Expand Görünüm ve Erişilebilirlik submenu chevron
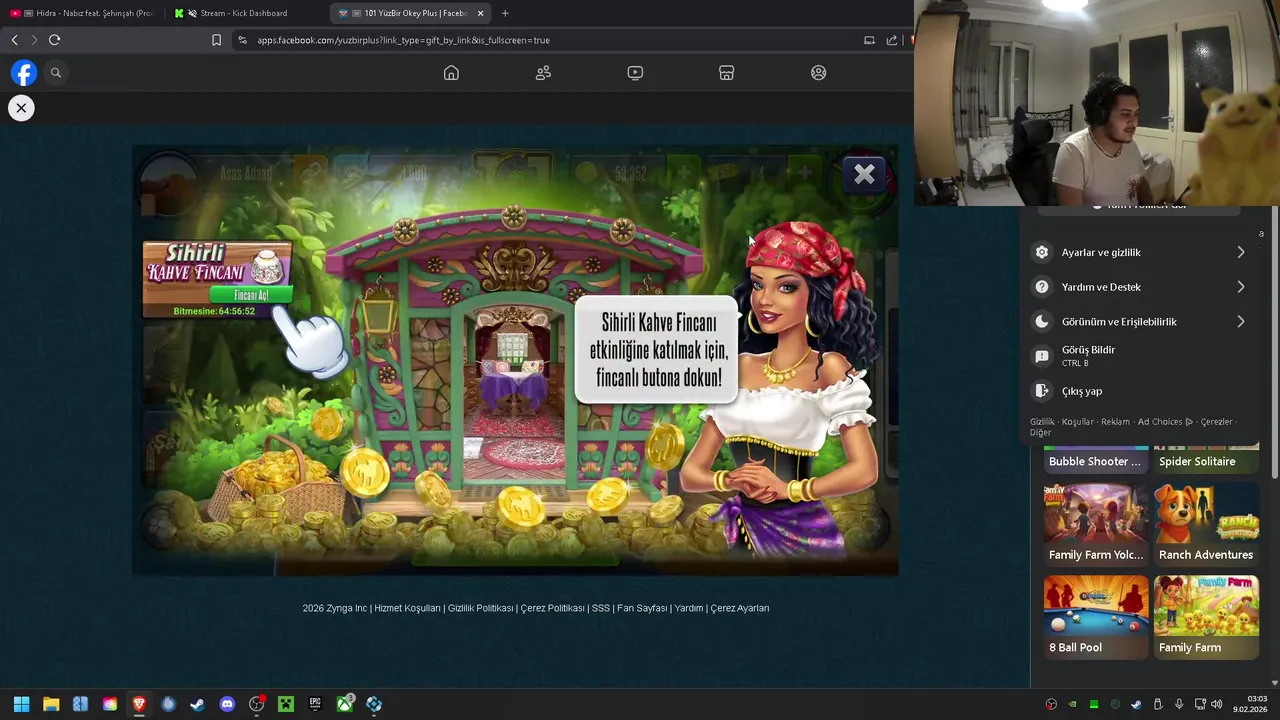Image resolution: width=1280 pixels, height=720 pixels. [1241, 322]
